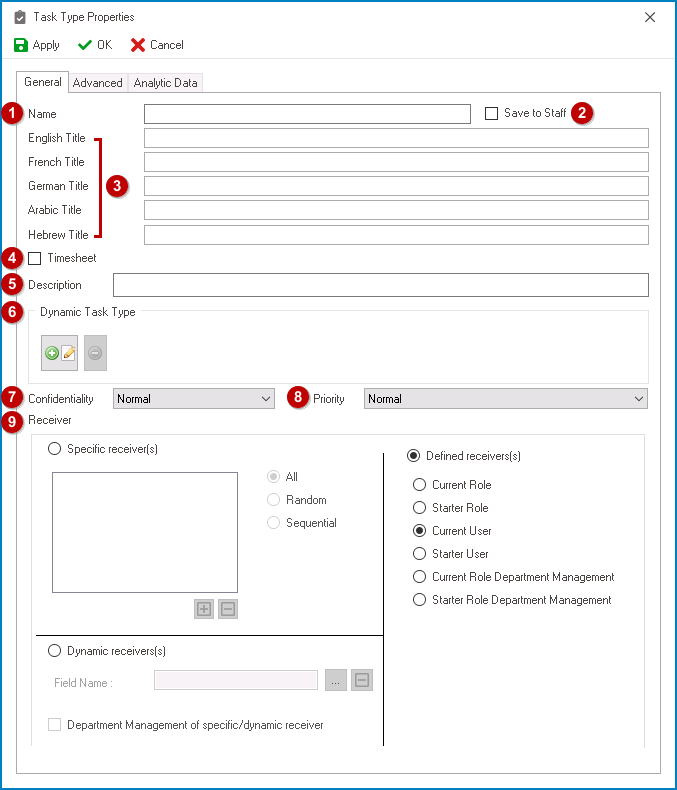Click the Task Type Properties clipboard icon
The width and height of the screenshot is (677, 790).
click(x=20, y=17)
